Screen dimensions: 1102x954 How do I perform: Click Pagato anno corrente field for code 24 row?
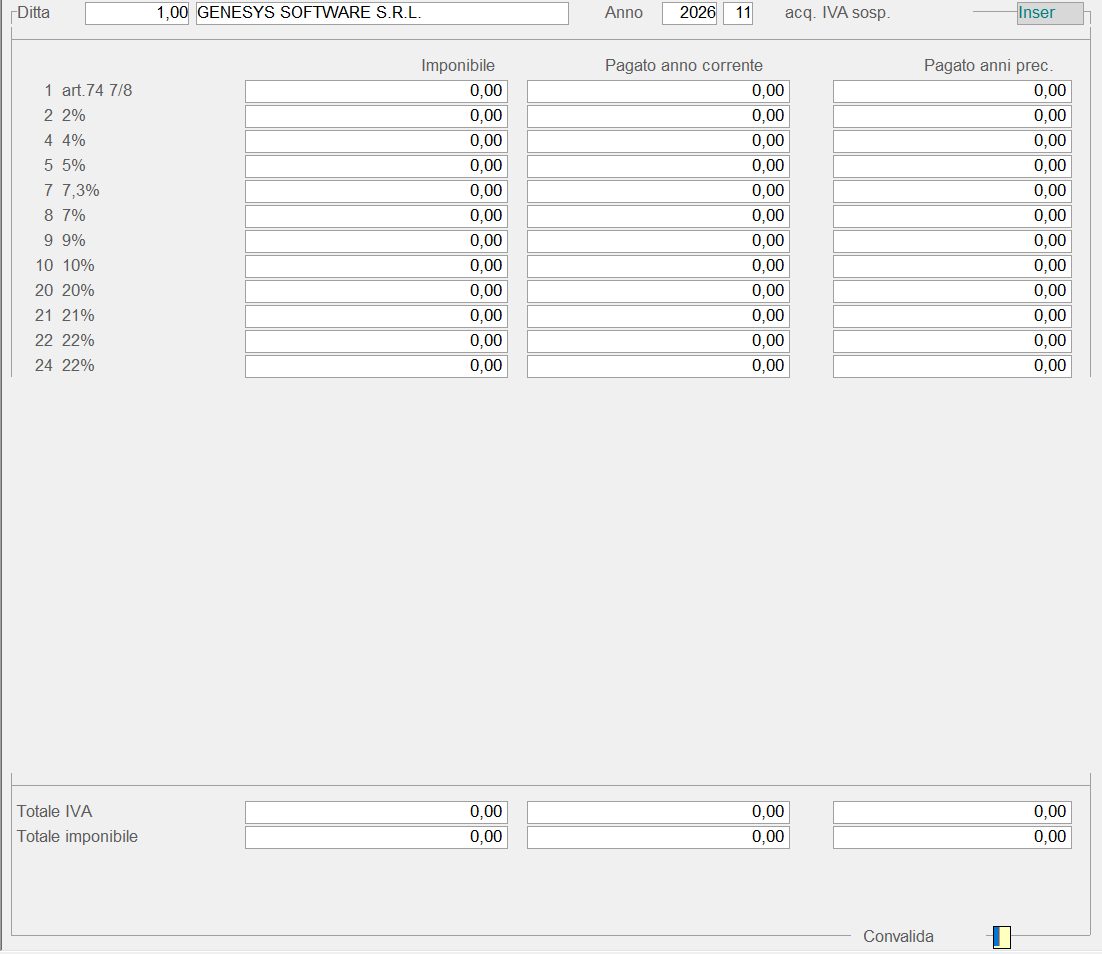658,366
